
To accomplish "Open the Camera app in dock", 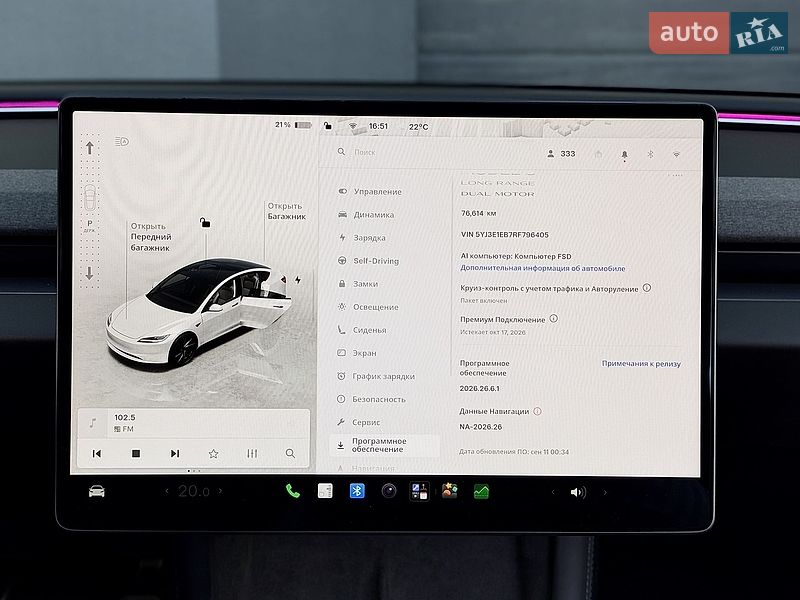I will click(389, 491).
